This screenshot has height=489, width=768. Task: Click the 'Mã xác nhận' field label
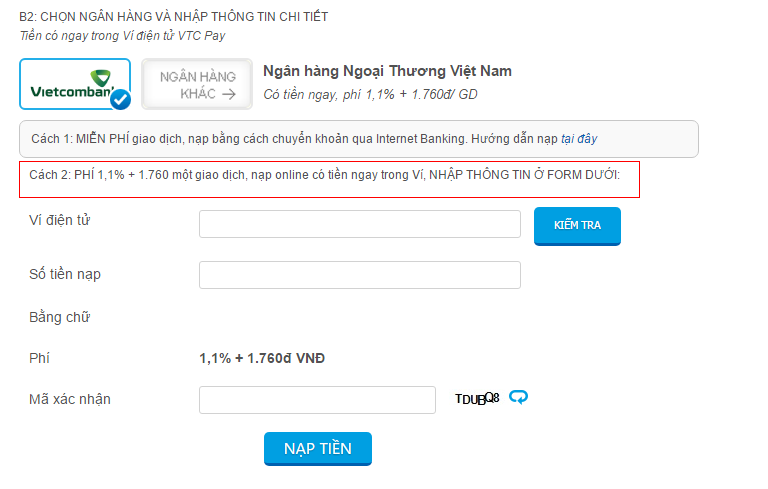pyautogui.click(x=70, y=399)
